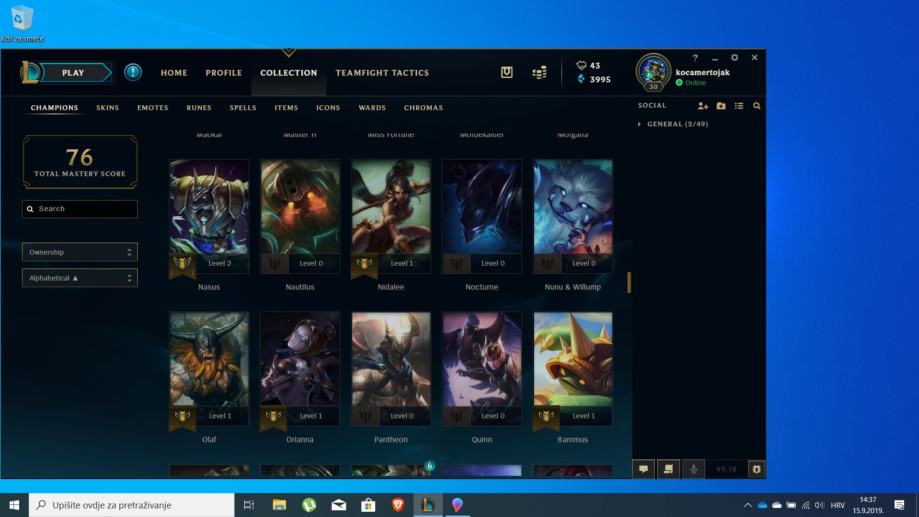The height and width of the screenshot is (517, 919).
Task: Open Brave browser on taskbar
Action: pyautogui.click(x=398, y=505)
